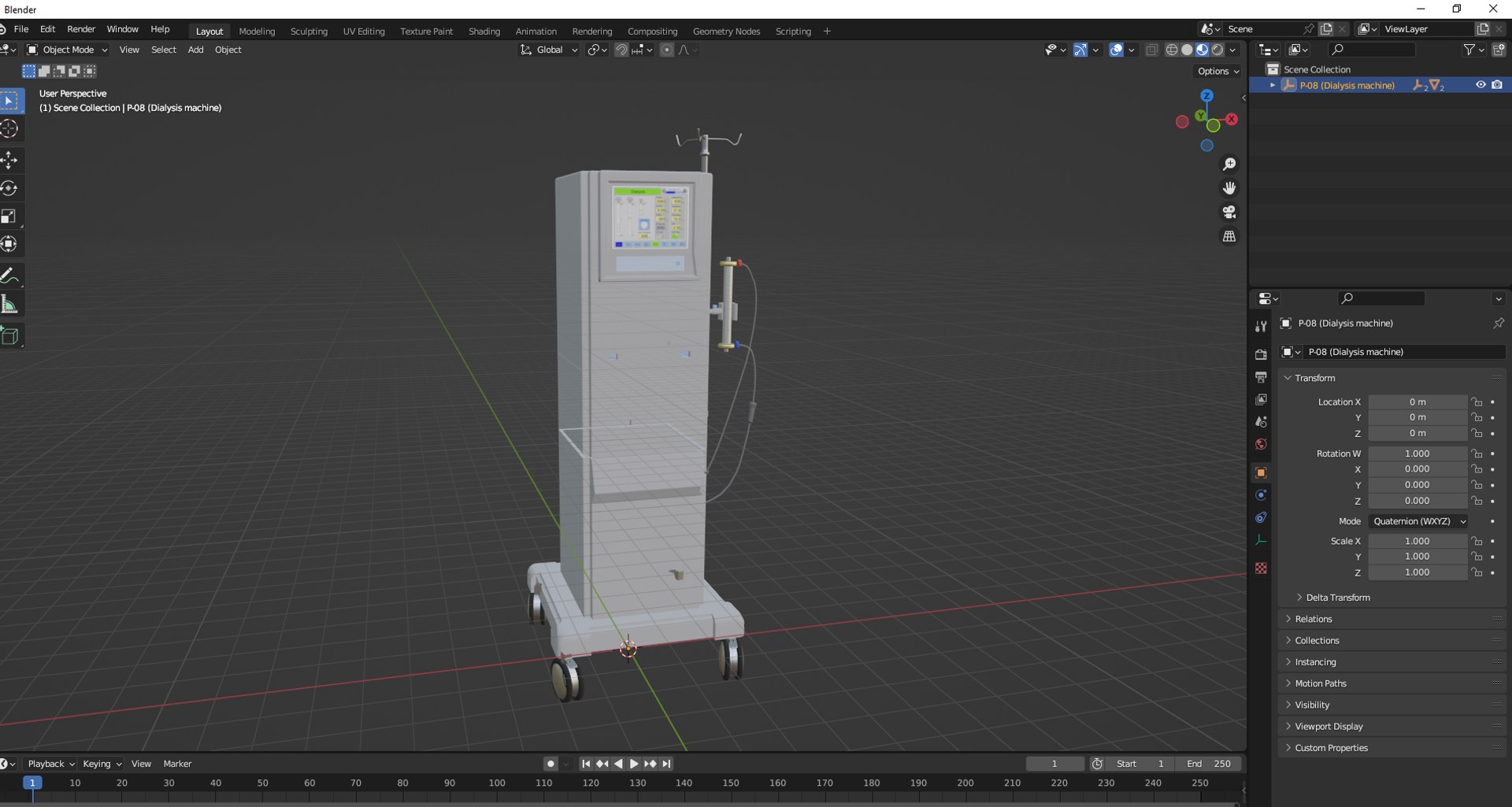The width and height of the screenshot is (1512, 807).
Task: Open the timeline Marker menu
Action: point(177,764)
